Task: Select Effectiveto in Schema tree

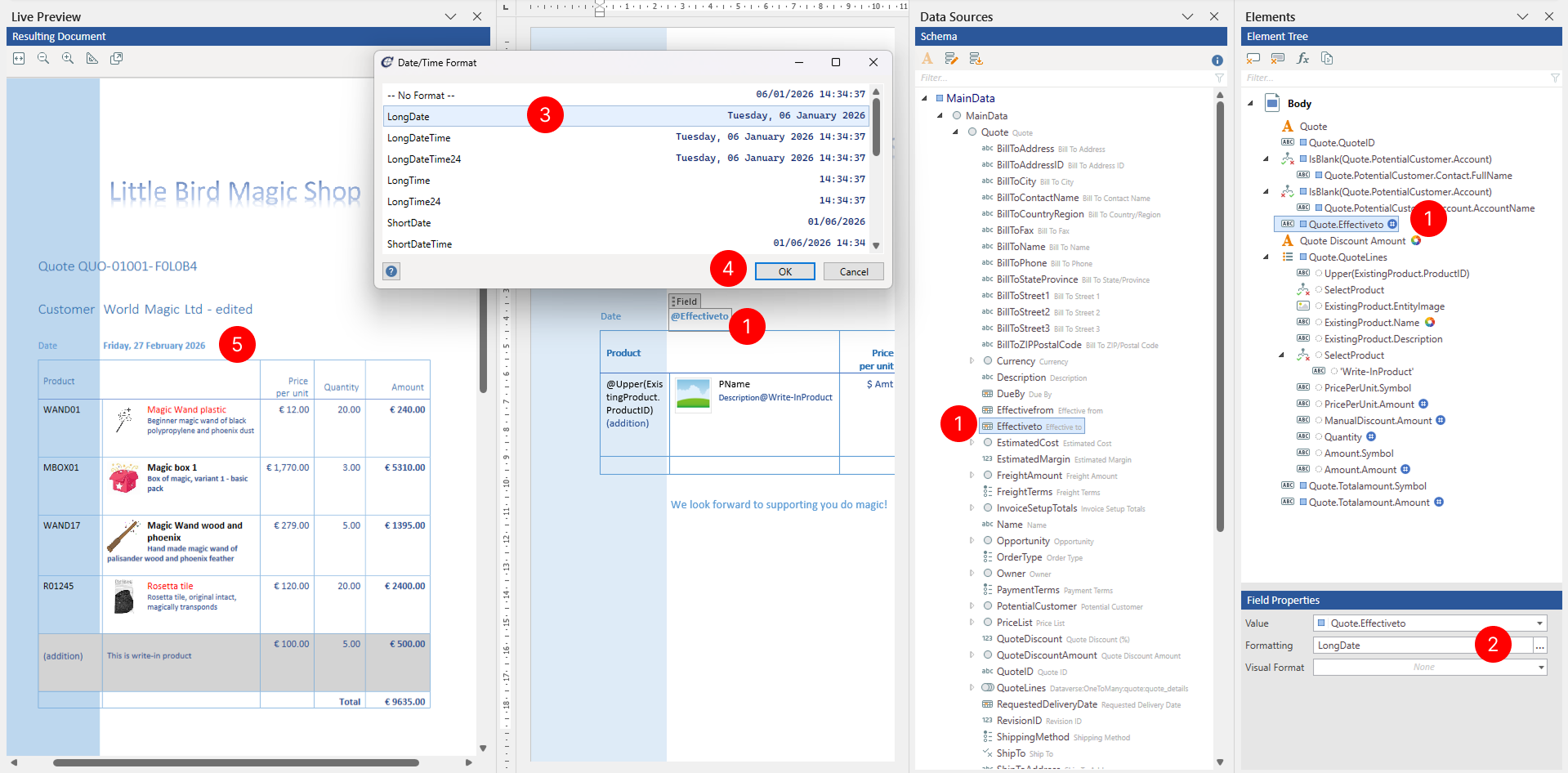Action: tap(1032, 426)
